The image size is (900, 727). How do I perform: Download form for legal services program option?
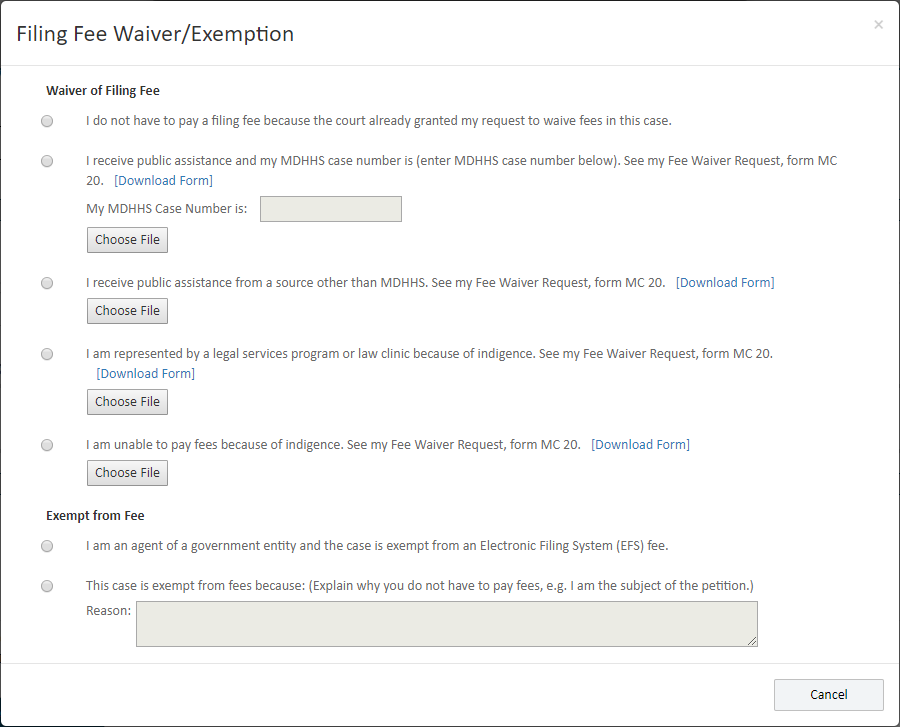click(x=145, y=373)
